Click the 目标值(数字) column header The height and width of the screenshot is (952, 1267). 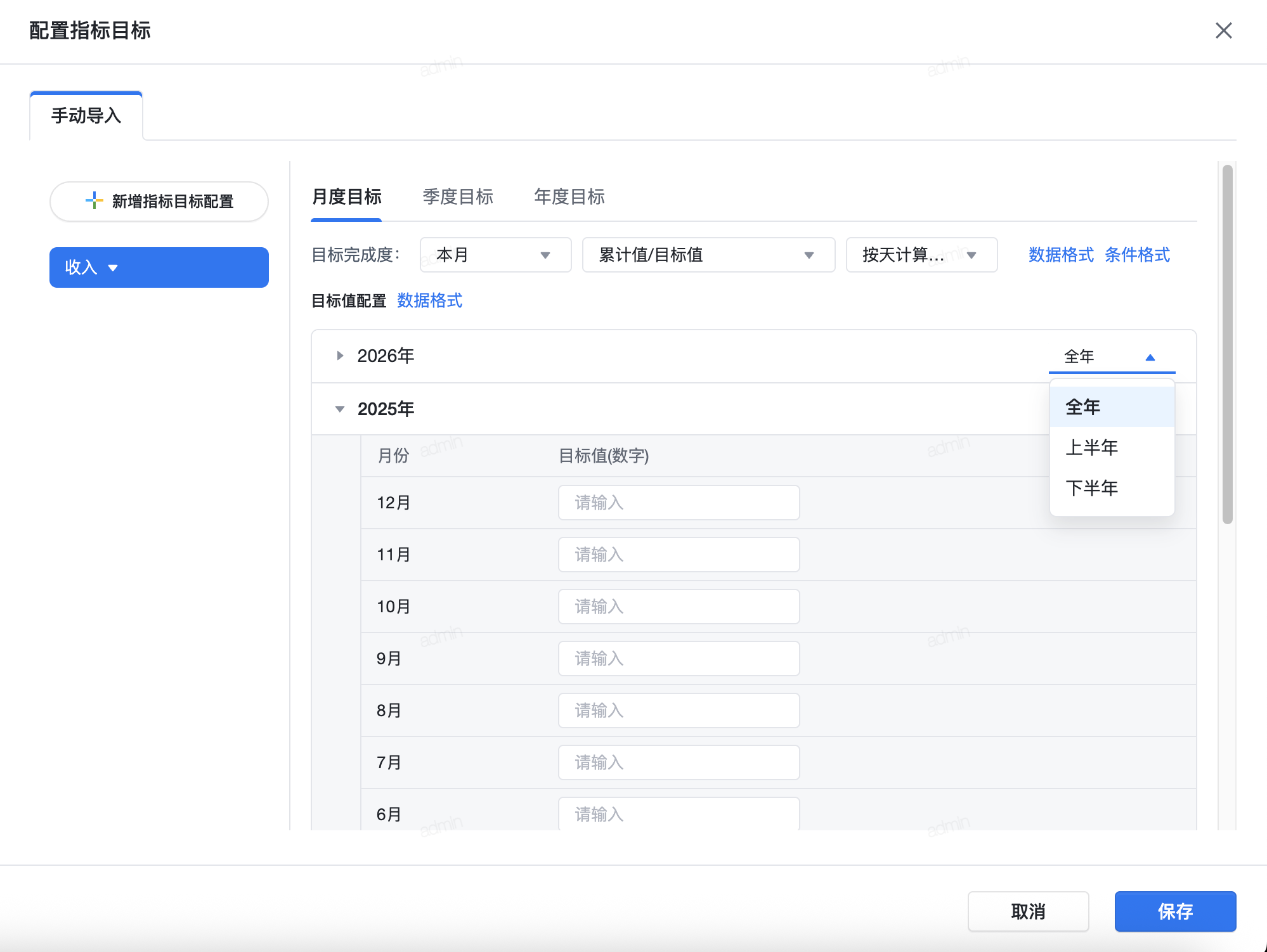click(604, 456)
